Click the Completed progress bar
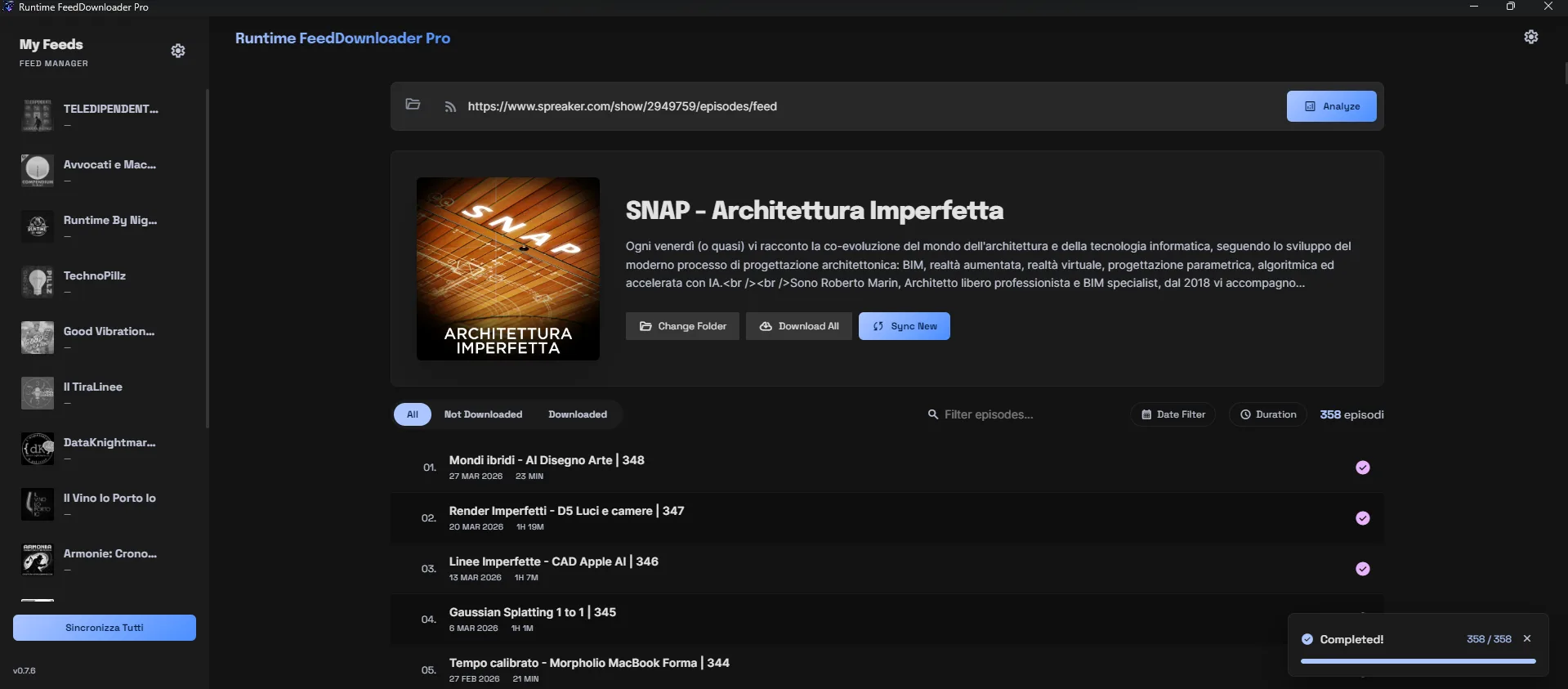This screenshot has height=689, width=1568. 1418,661
